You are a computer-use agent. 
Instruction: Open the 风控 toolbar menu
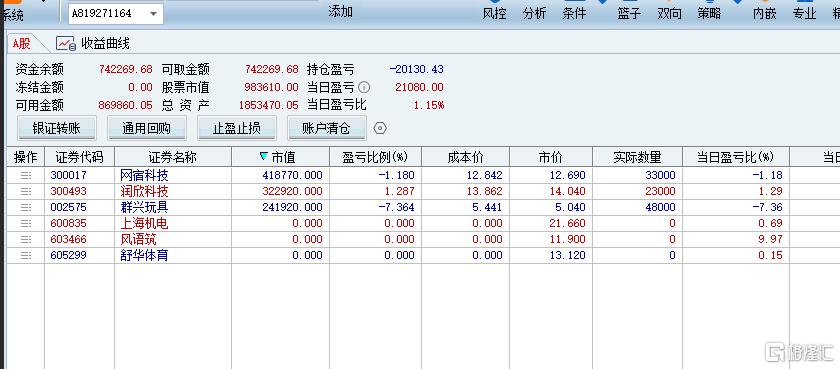(x=494, y=13)
